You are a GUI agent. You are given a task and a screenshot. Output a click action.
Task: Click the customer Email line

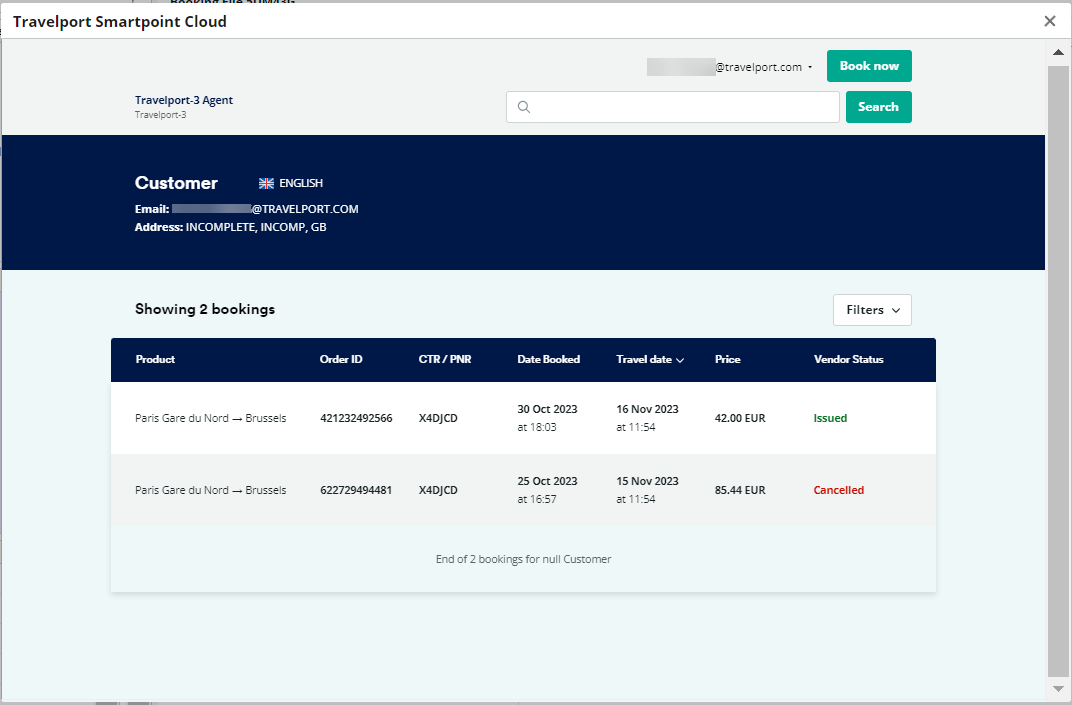(x=247, y=209)
